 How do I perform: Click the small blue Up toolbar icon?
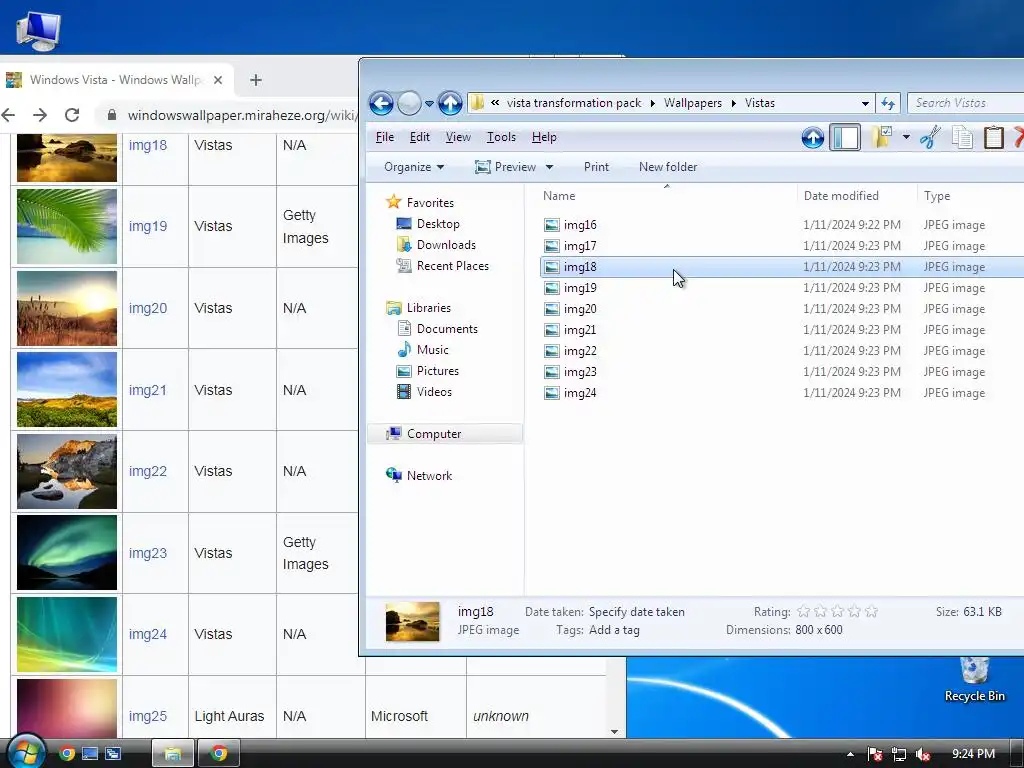point(812,137)
